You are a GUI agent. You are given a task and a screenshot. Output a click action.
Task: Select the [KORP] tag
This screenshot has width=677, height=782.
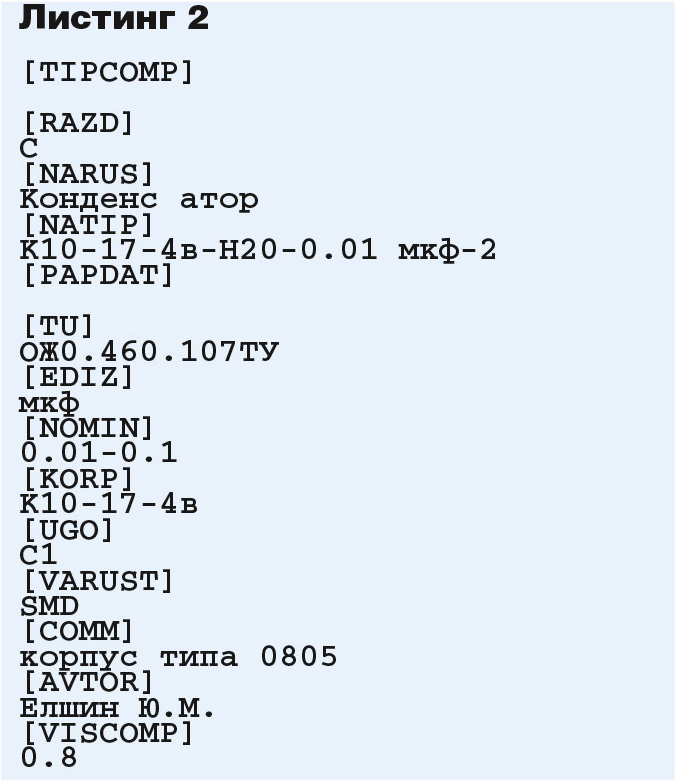tap(78, 479)
